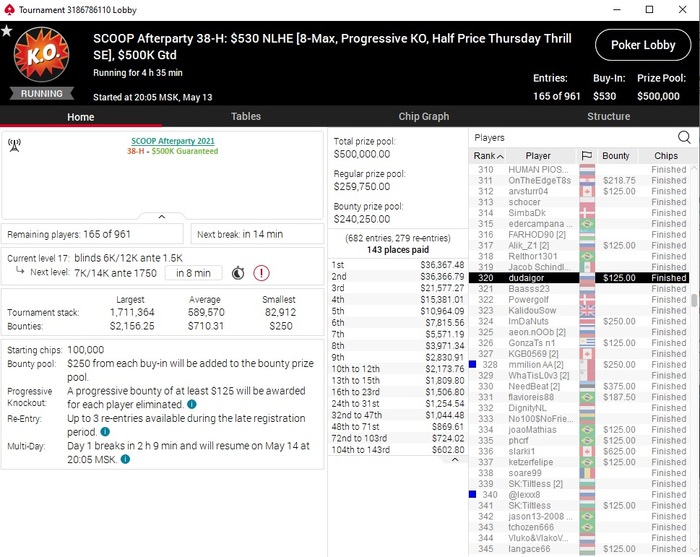Screen dimensions: 700x557
Task: Select player row dudaigor
Action: click(x=579, y=278)
